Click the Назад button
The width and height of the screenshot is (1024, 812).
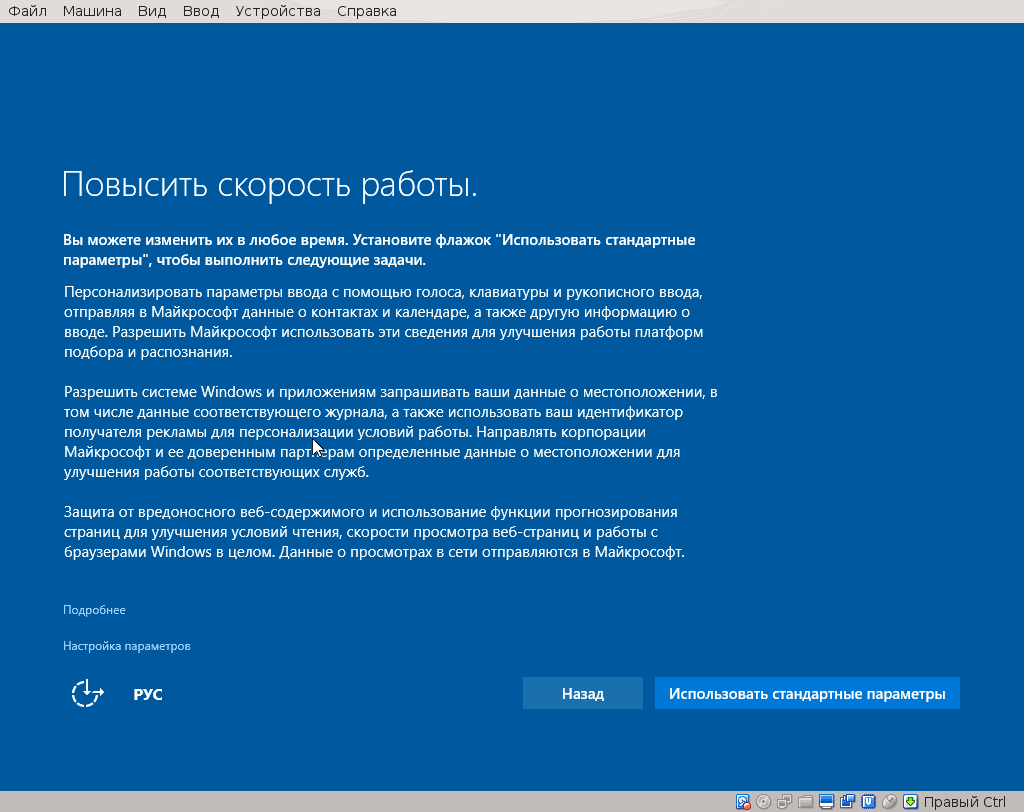583,693
